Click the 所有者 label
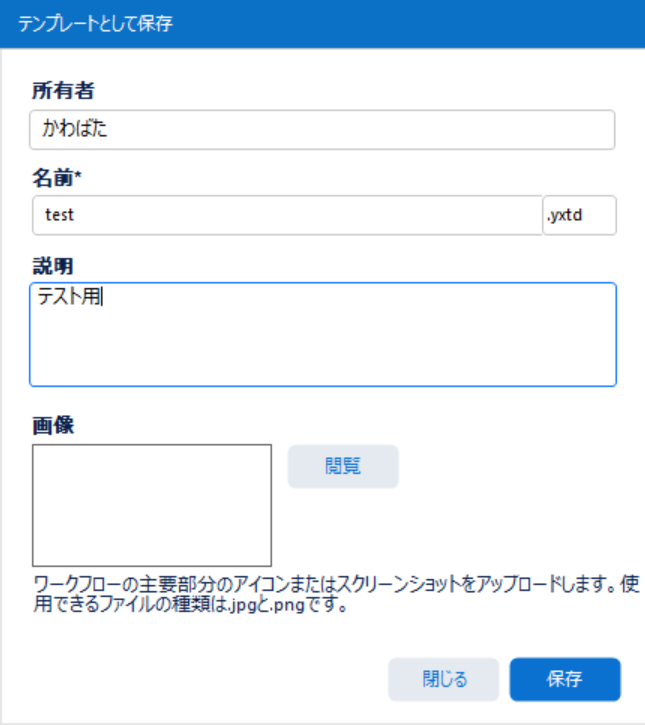Screen dimensions: 645x725 click(63, 91)
